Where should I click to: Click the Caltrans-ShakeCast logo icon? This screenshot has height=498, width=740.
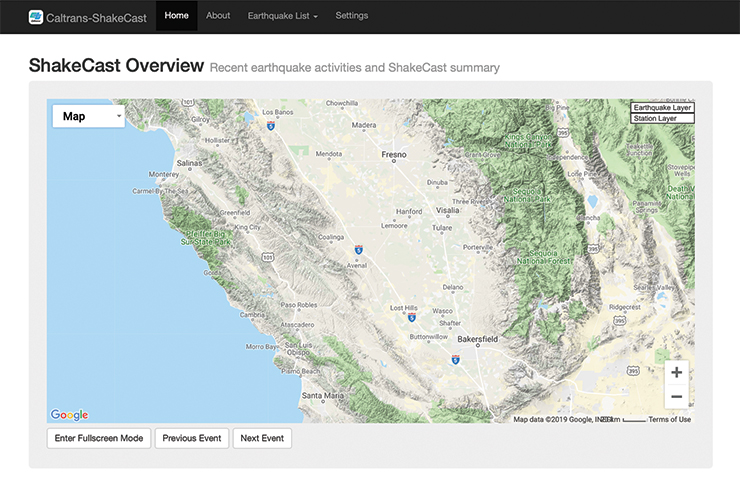point(36,17)
